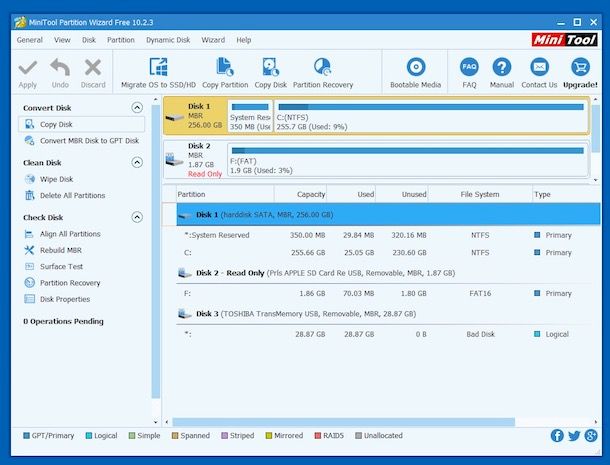This screenshot has height=465, width=610.
Task: Sort by the Used column header
Action: (351, 194)
